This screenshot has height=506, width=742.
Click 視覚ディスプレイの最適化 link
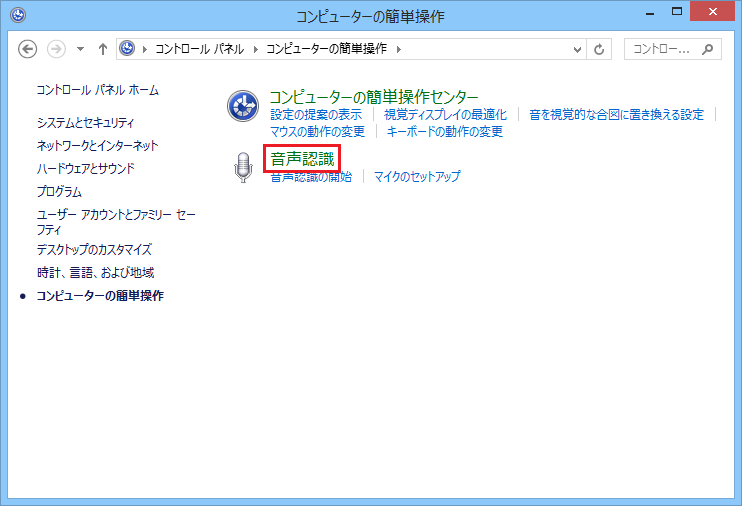[x=445, y=115]
